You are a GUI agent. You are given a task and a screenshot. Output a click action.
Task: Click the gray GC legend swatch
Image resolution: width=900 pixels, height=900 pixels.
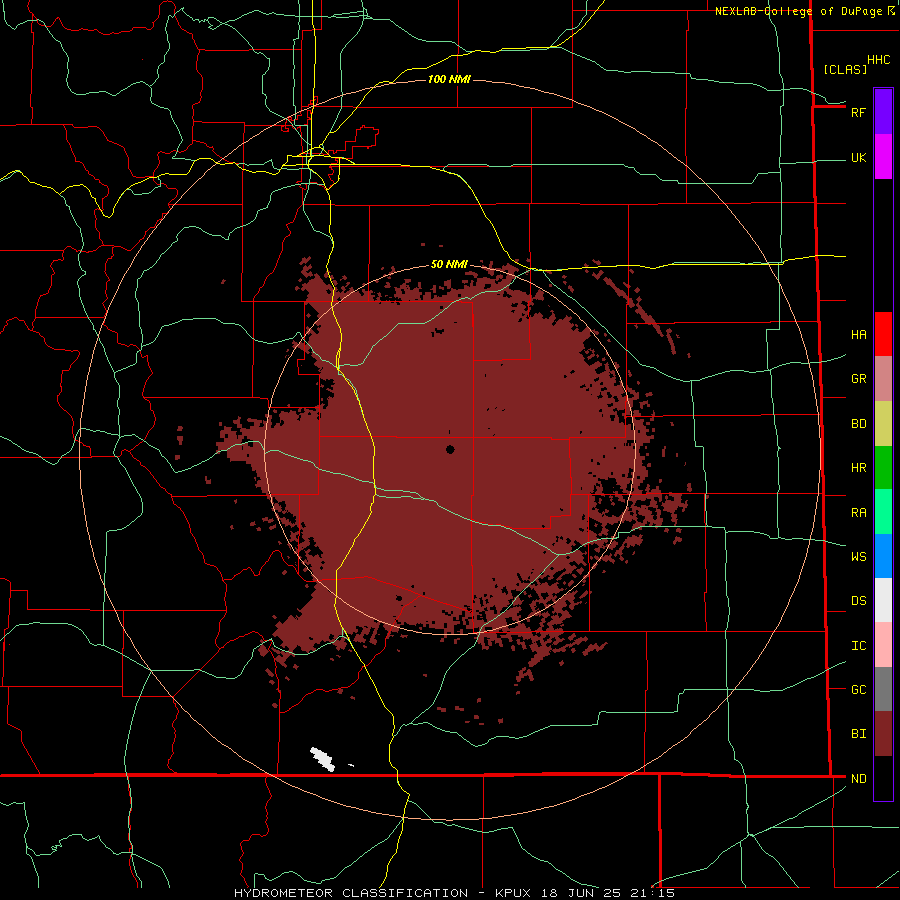883,689
